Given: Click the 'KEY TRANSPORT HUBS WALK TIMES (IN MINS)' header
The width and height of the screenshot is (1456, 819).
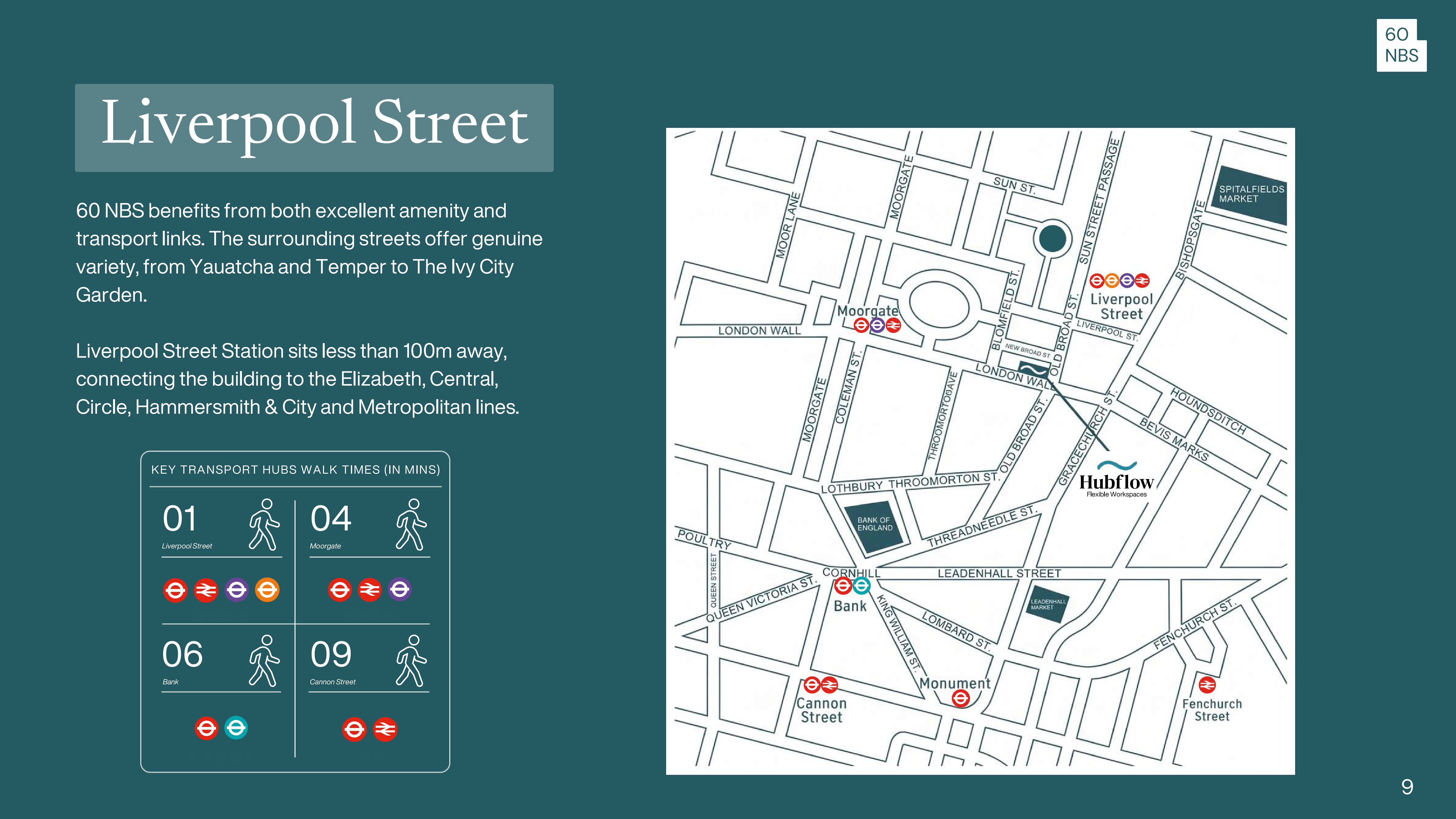Looking at the screenshot, I should tap(296, 470).
